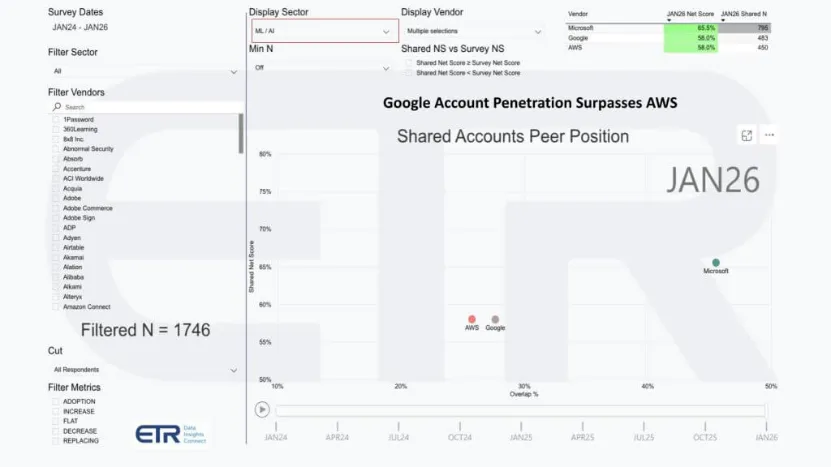Sort by JAN26 Net Score column arrow
831x468 pixels.
[668, 19]
